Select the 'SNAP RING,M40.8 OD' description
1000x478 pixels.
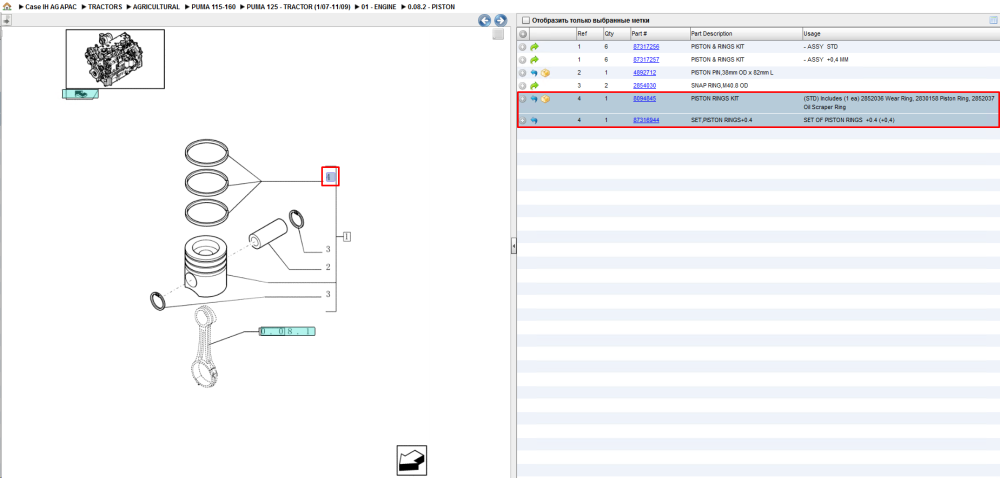coord(719,85)
